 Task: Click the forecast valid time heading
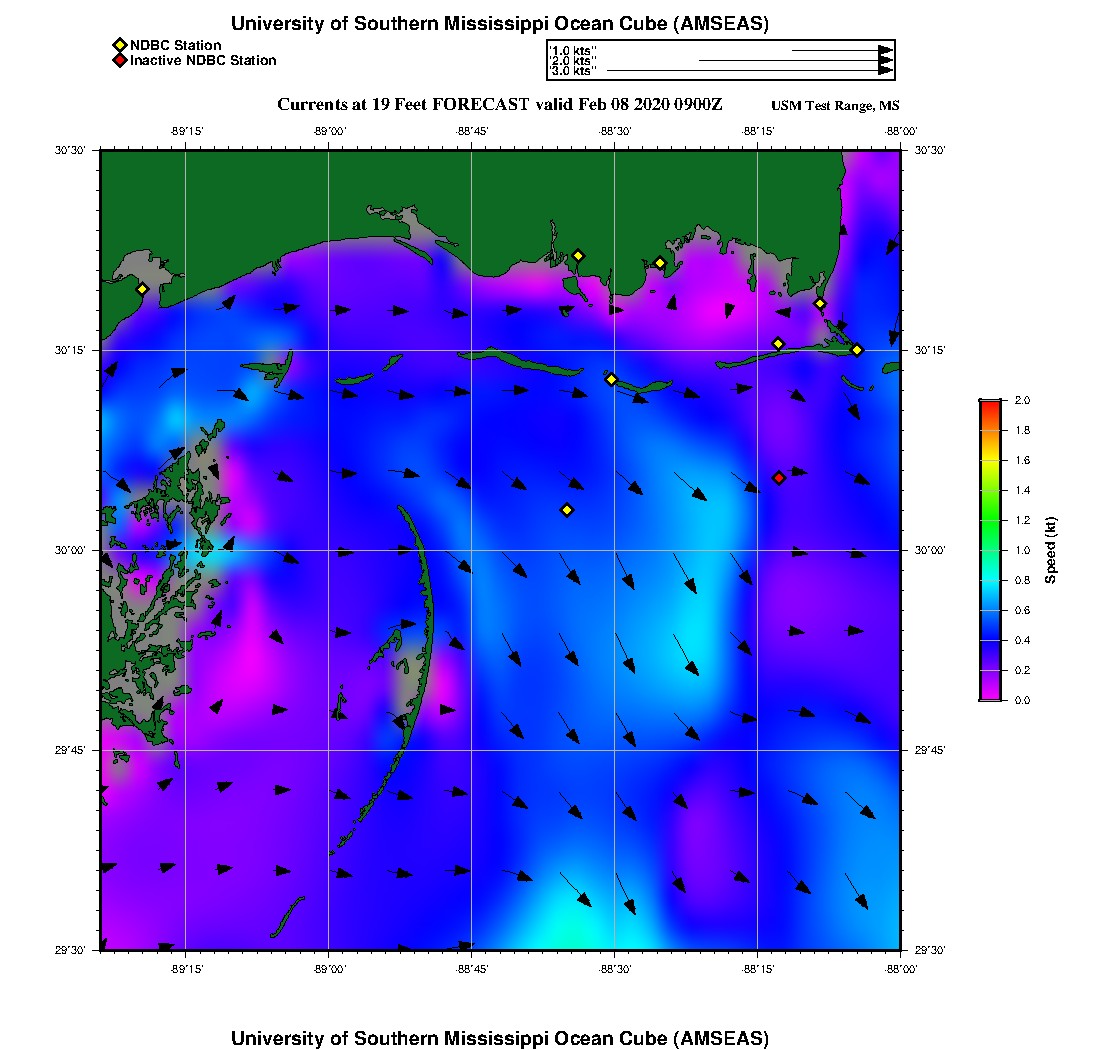click(500, 105)
